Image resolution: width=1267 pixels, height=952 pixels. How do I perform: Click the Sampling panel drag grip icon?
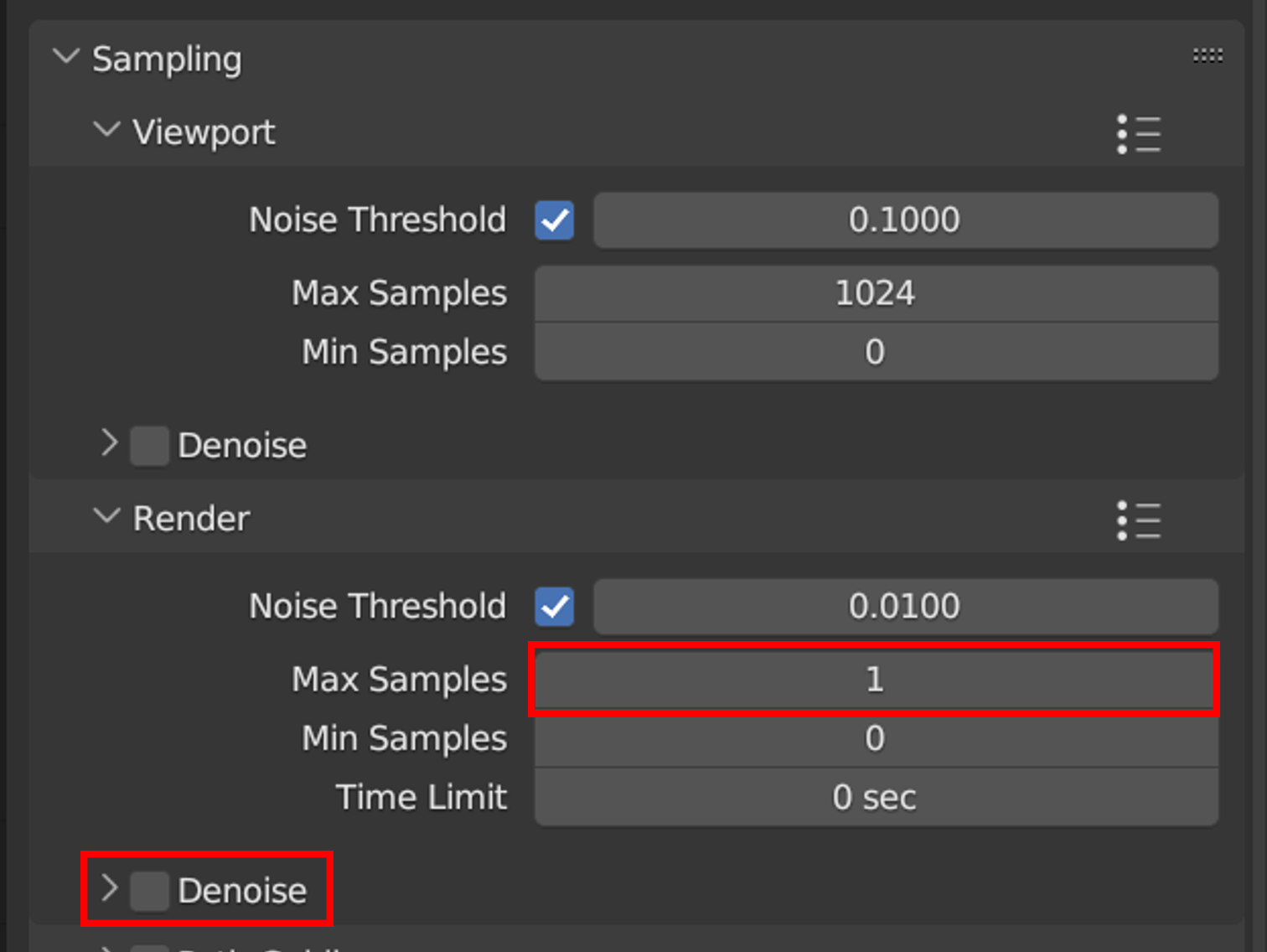(x=1208, y=55)
